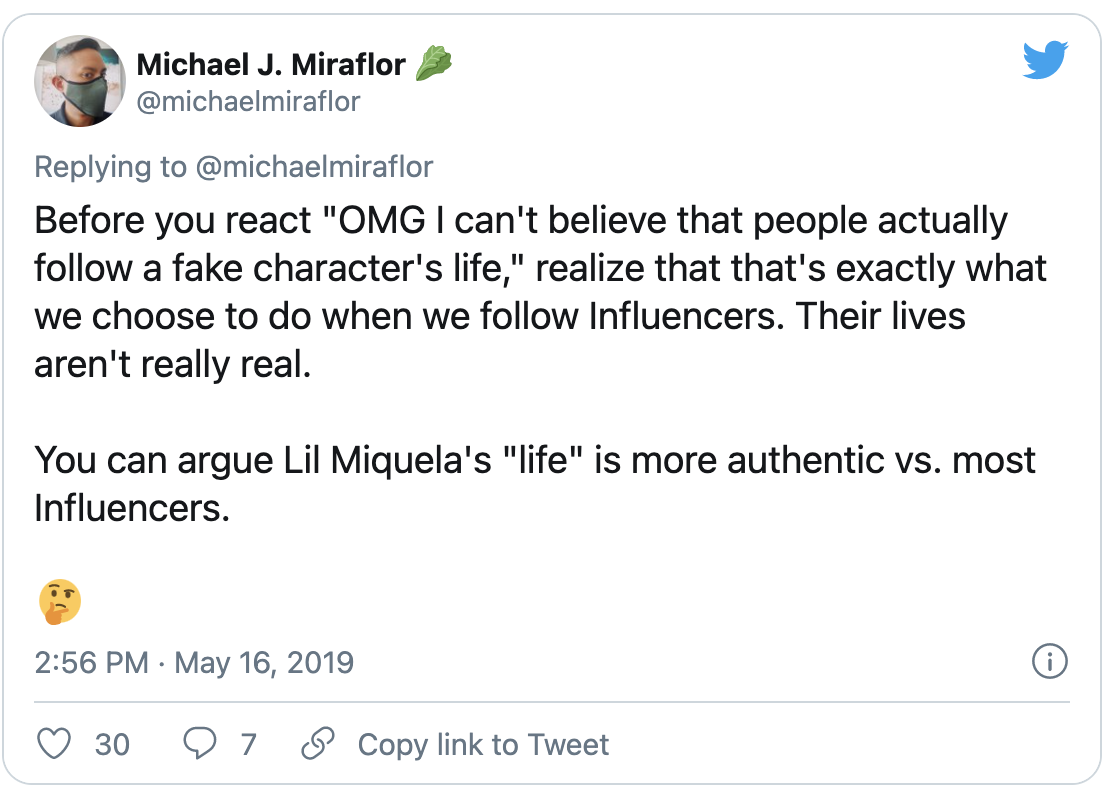This screenshot has height=794, width=1120.
Task: Click the @michaelmiraflor handle under the name
Action: 248,101
